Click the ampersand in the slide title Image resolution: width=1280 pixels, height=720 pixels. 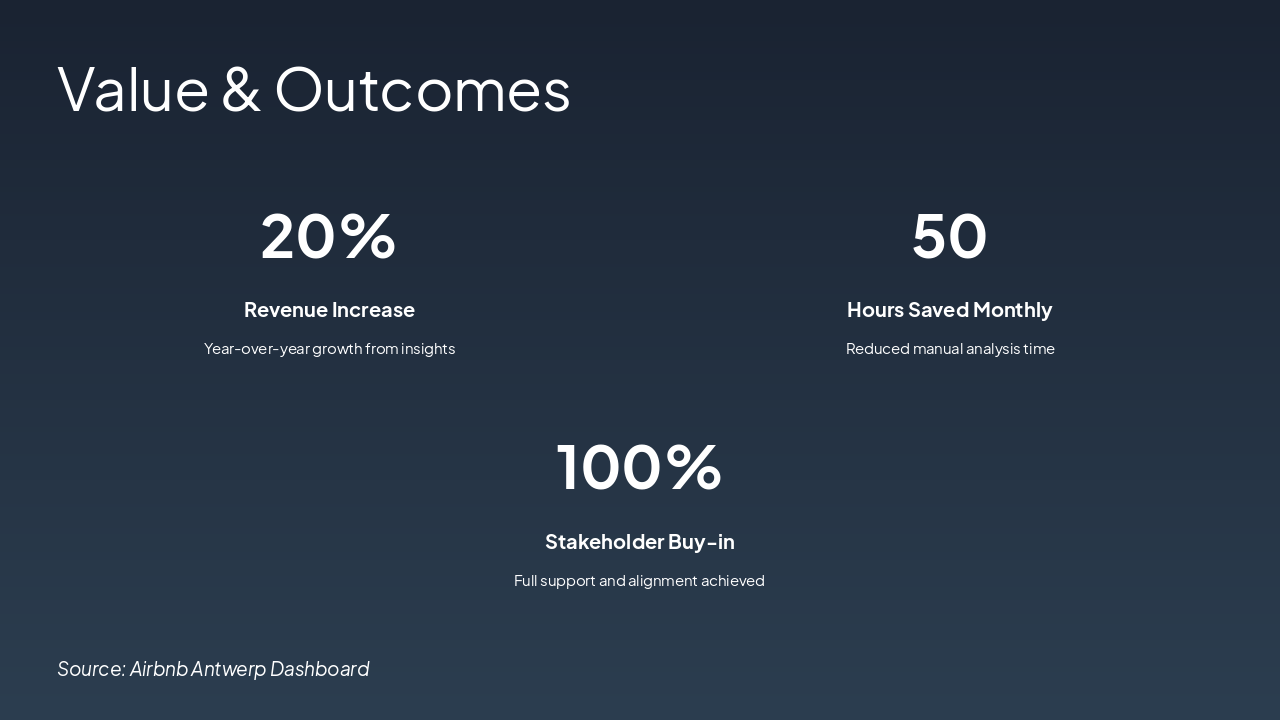241,89
